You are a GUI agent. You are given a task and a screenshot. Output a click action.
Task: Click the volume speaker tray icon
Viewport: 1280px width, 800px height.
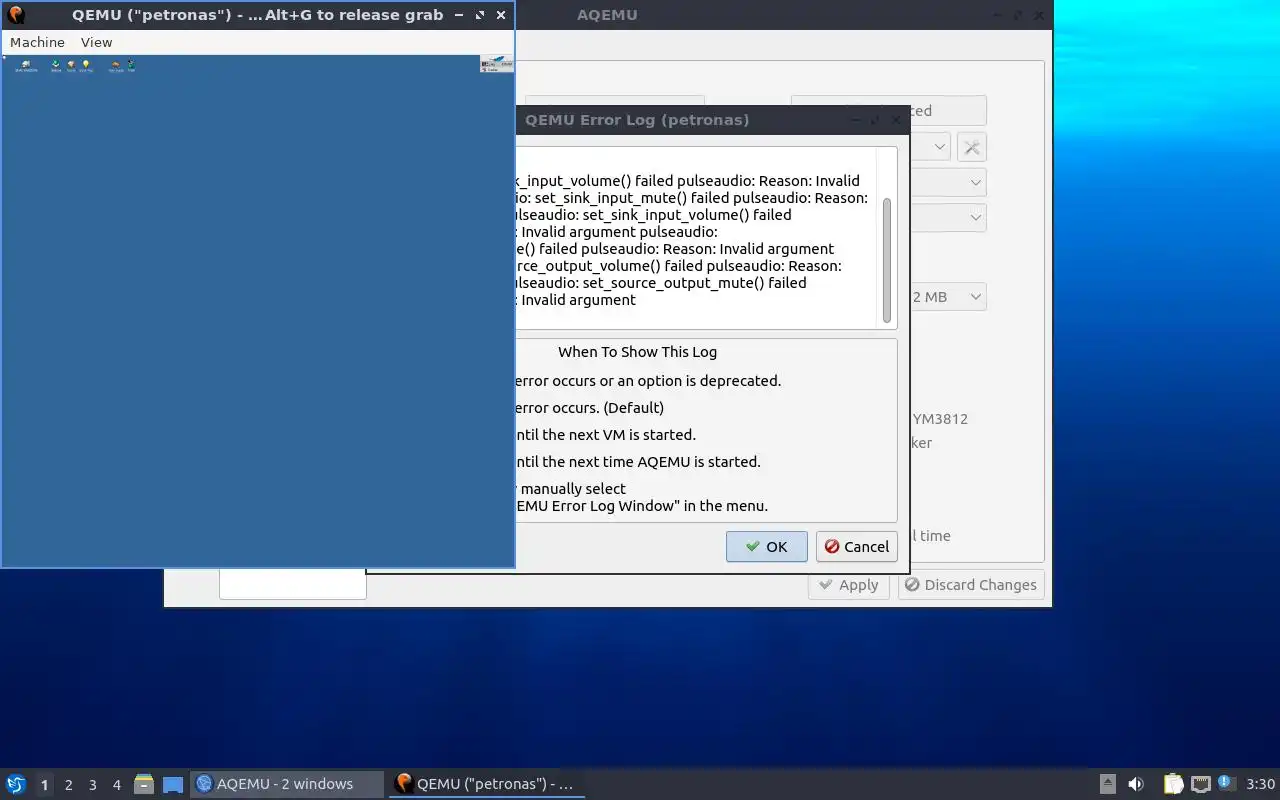1136,784
